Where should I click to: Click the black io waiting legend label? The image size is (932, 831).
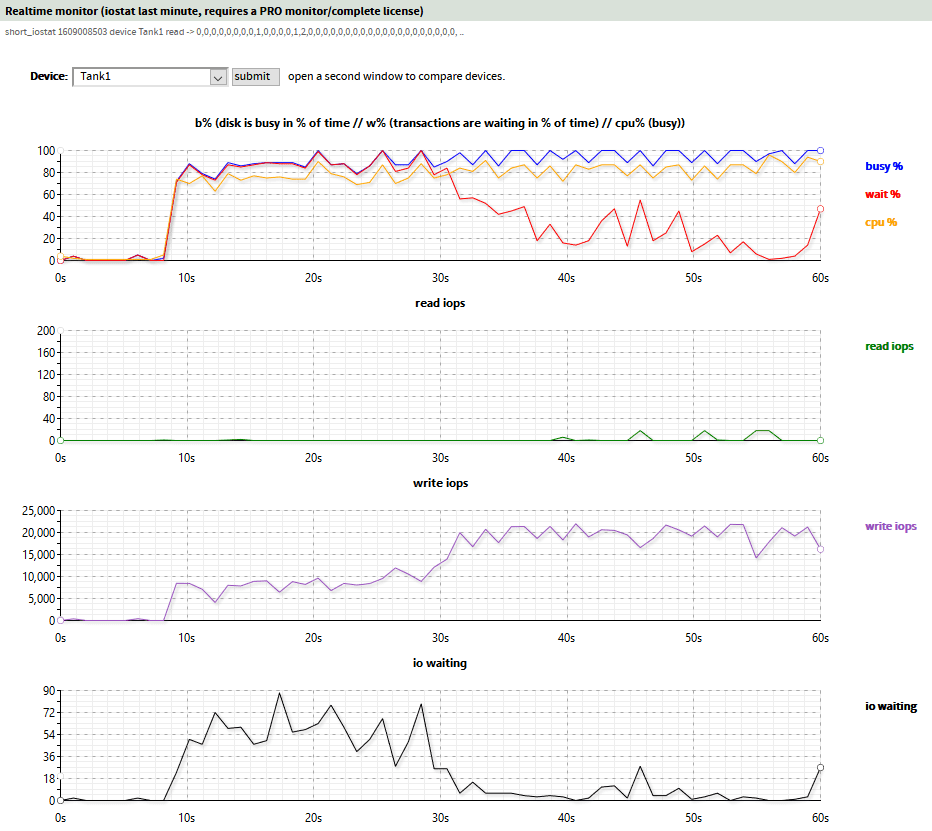(890, 706)
